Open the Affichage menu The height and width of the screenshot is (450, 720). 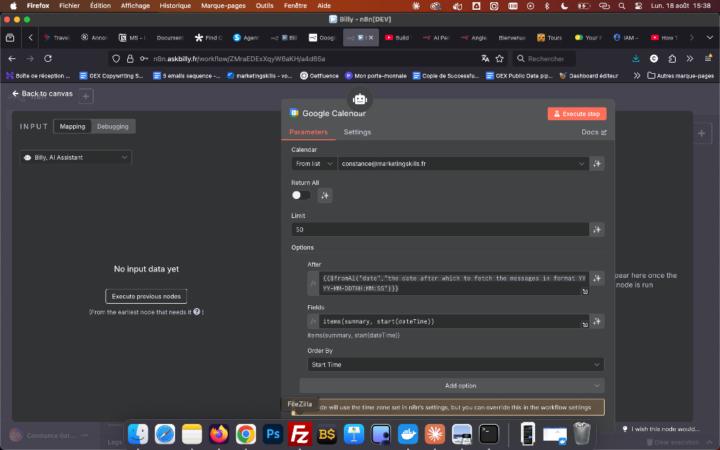[135, 6]
